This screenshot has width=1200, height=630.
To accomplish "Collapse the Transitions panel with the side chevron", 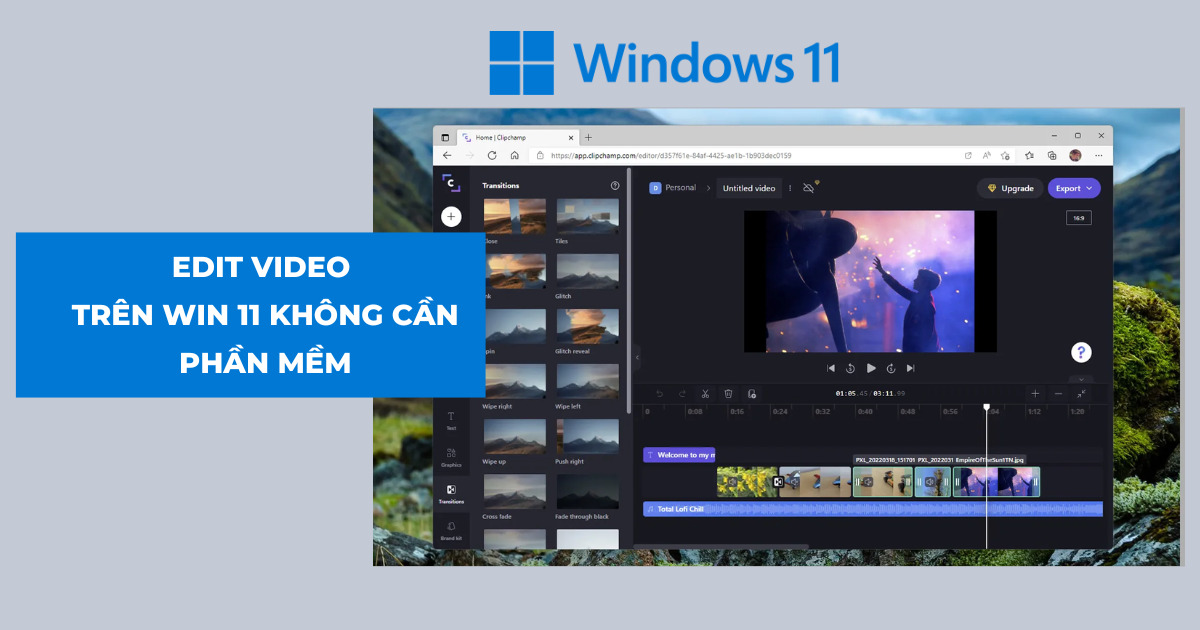I will pyautogui.click(x=637, y=355).
